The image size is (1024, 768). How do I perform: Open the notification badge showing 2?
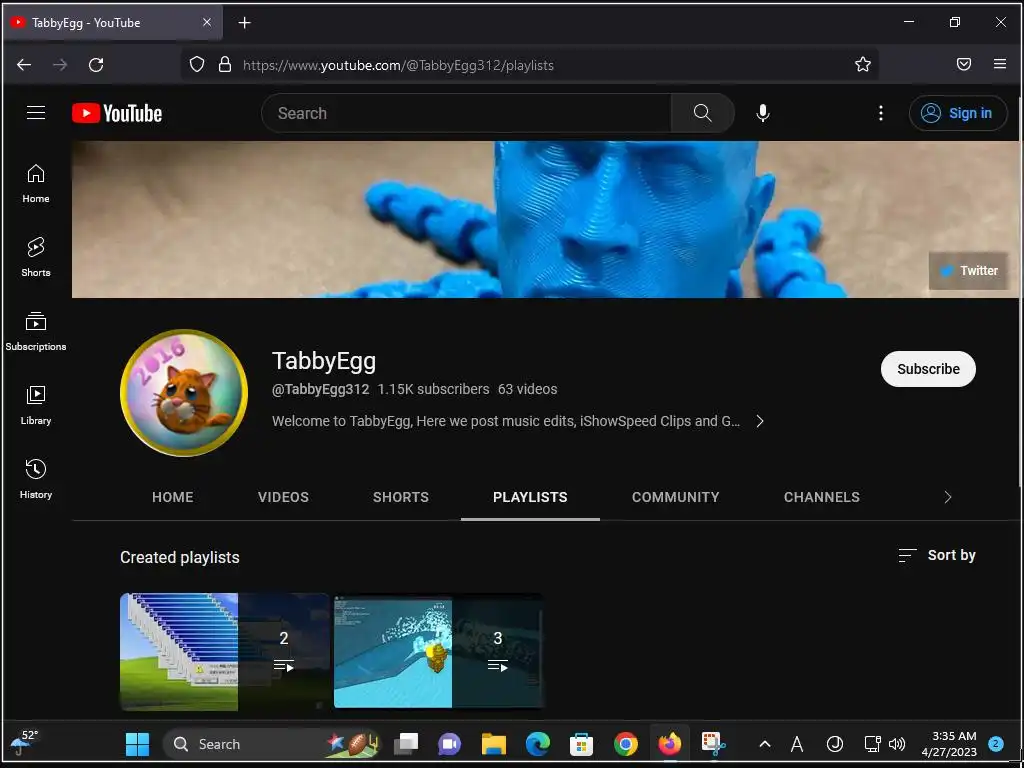(x=995, y=744)
